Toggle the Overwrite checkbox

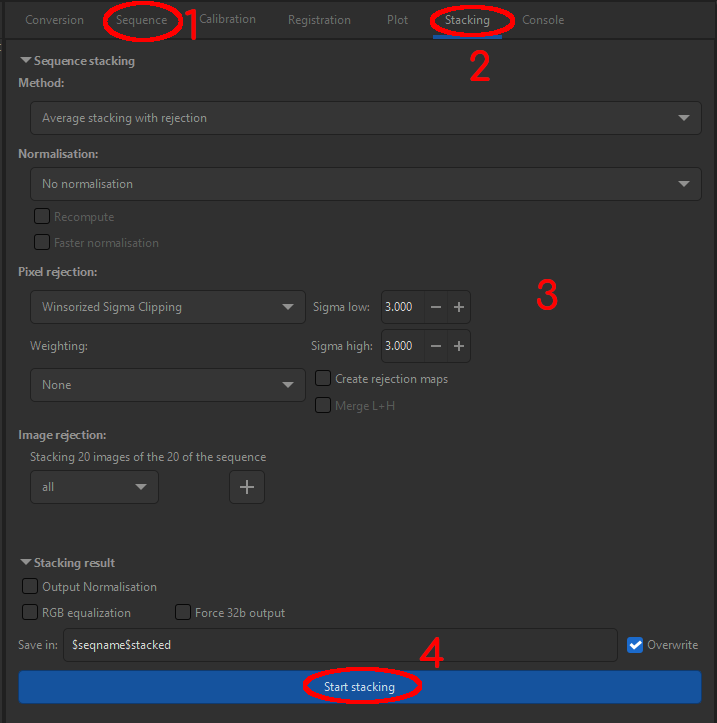click(635, 645)
